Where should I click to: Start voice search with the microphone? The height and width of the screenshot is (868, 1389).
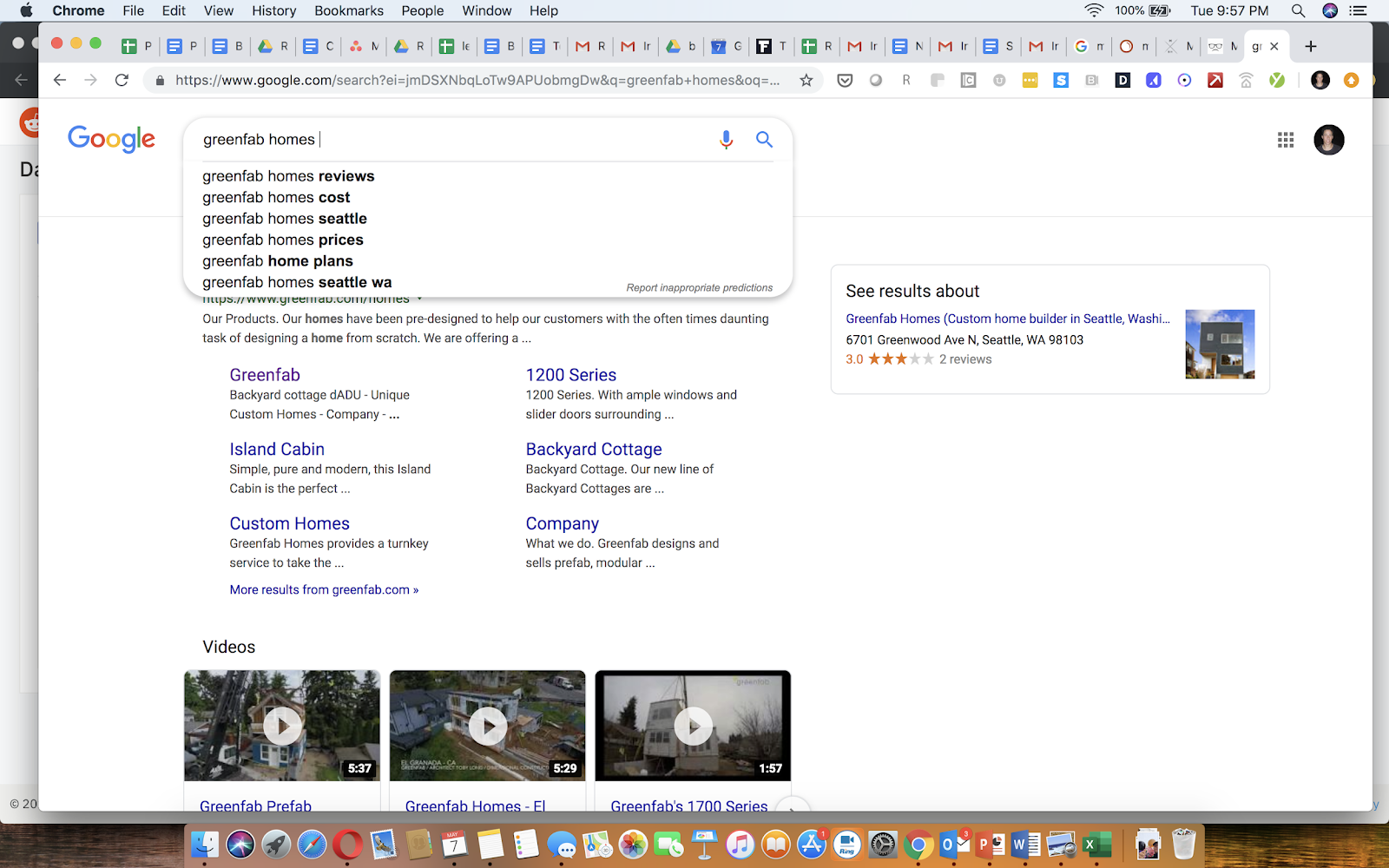[727, 140]
